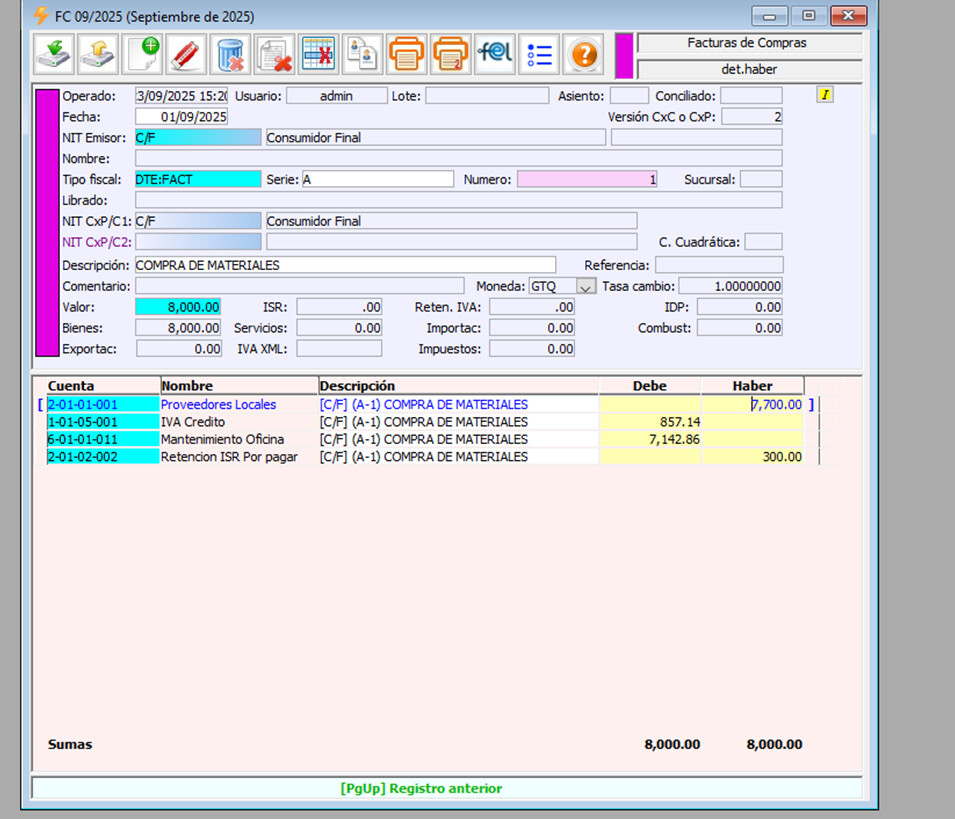This screenshot has height=819, width=955.
Task: Expand the Moneda GTQ dropdown
Action: tap(586, 286)
